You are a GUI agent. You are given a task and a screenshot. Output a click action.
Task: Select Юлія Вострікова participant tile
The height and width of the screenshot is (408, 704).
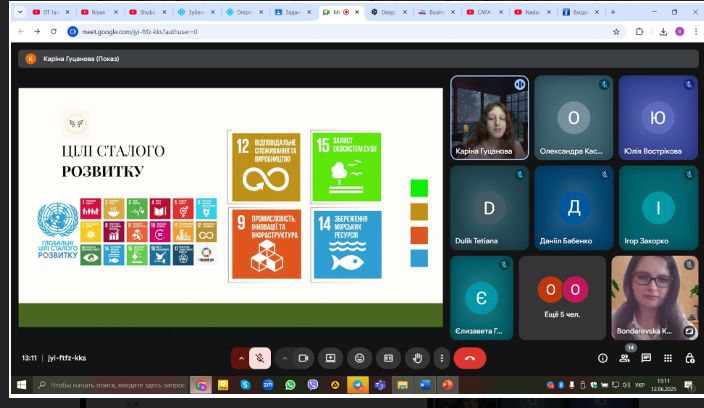658,118
